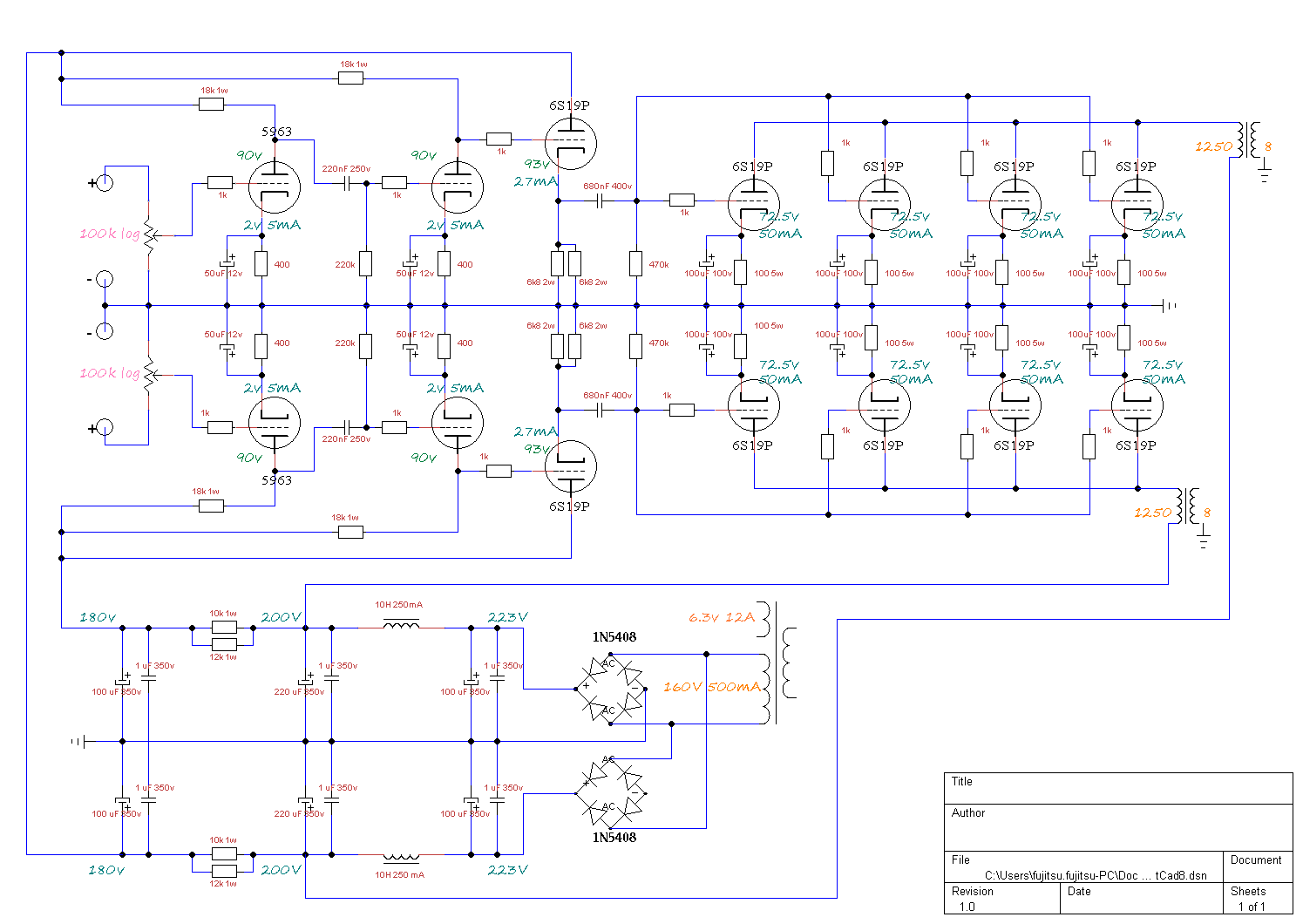Select the bridge rectifier below upper 1N5408 label
The height and width of the screenshot is (924, 1303).
[x=610, y=689]
